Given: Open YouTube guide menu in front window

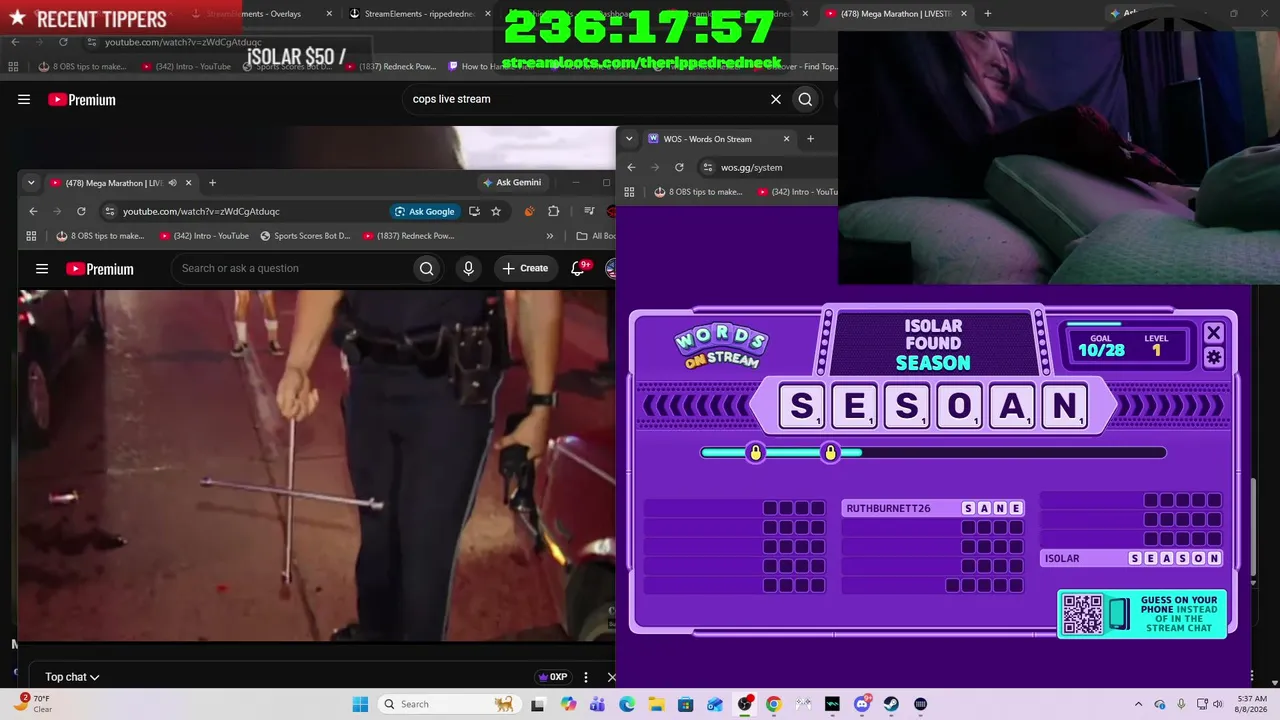Looking at the screenshot, I should pyautogui.click(x=42, y=268).
